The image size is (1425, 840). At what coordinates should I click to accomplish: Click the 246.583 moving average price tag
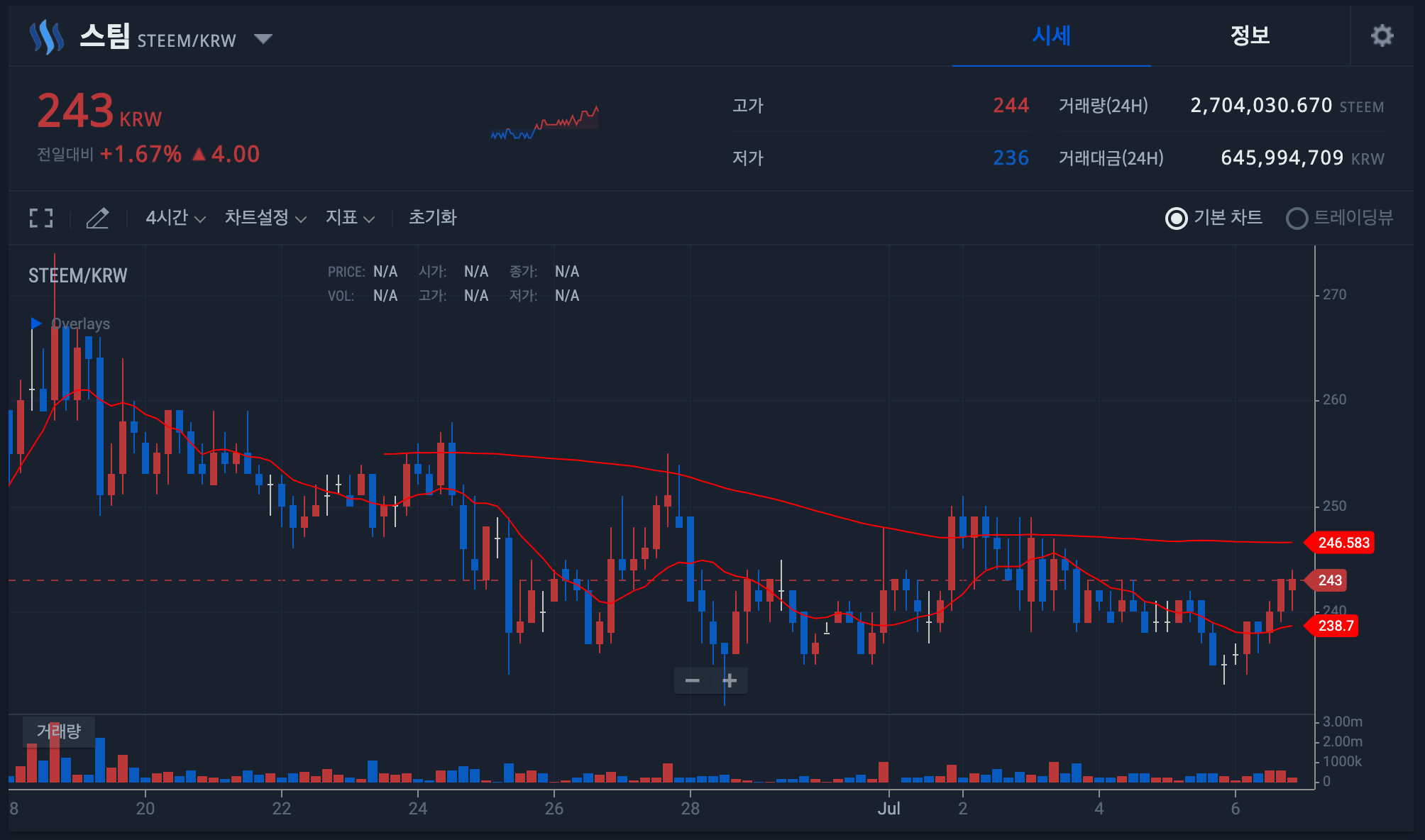pyautogui.click(x=1343, y=543)
